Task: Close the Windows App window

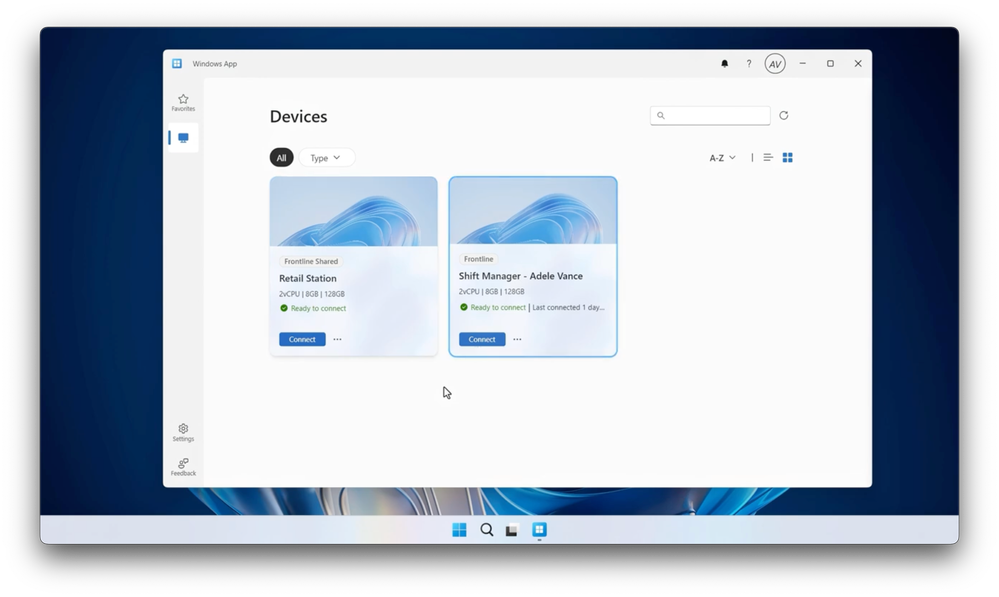Action: 858,64
